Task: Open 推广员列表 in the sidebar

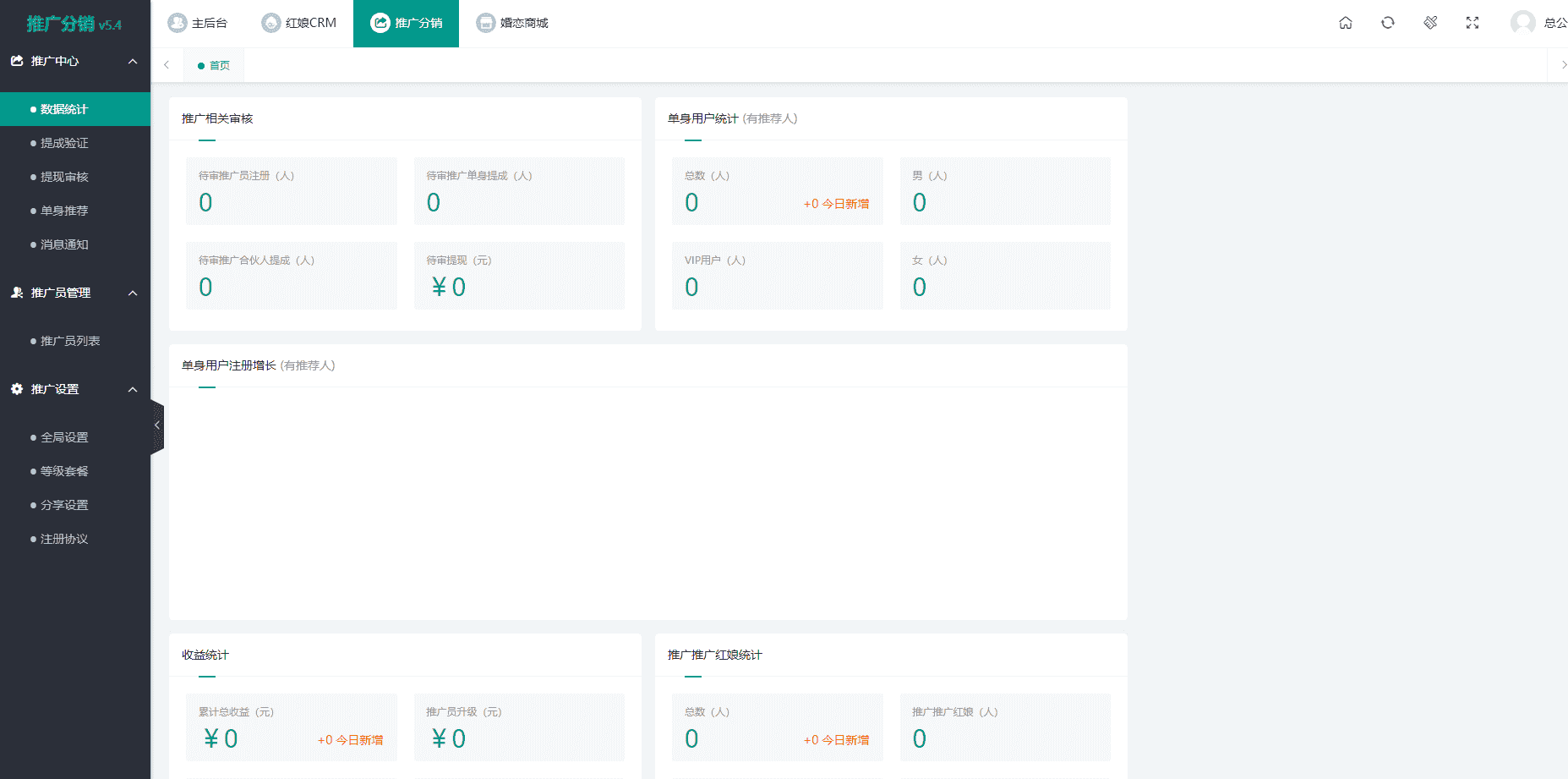Action: click(70, 341)
